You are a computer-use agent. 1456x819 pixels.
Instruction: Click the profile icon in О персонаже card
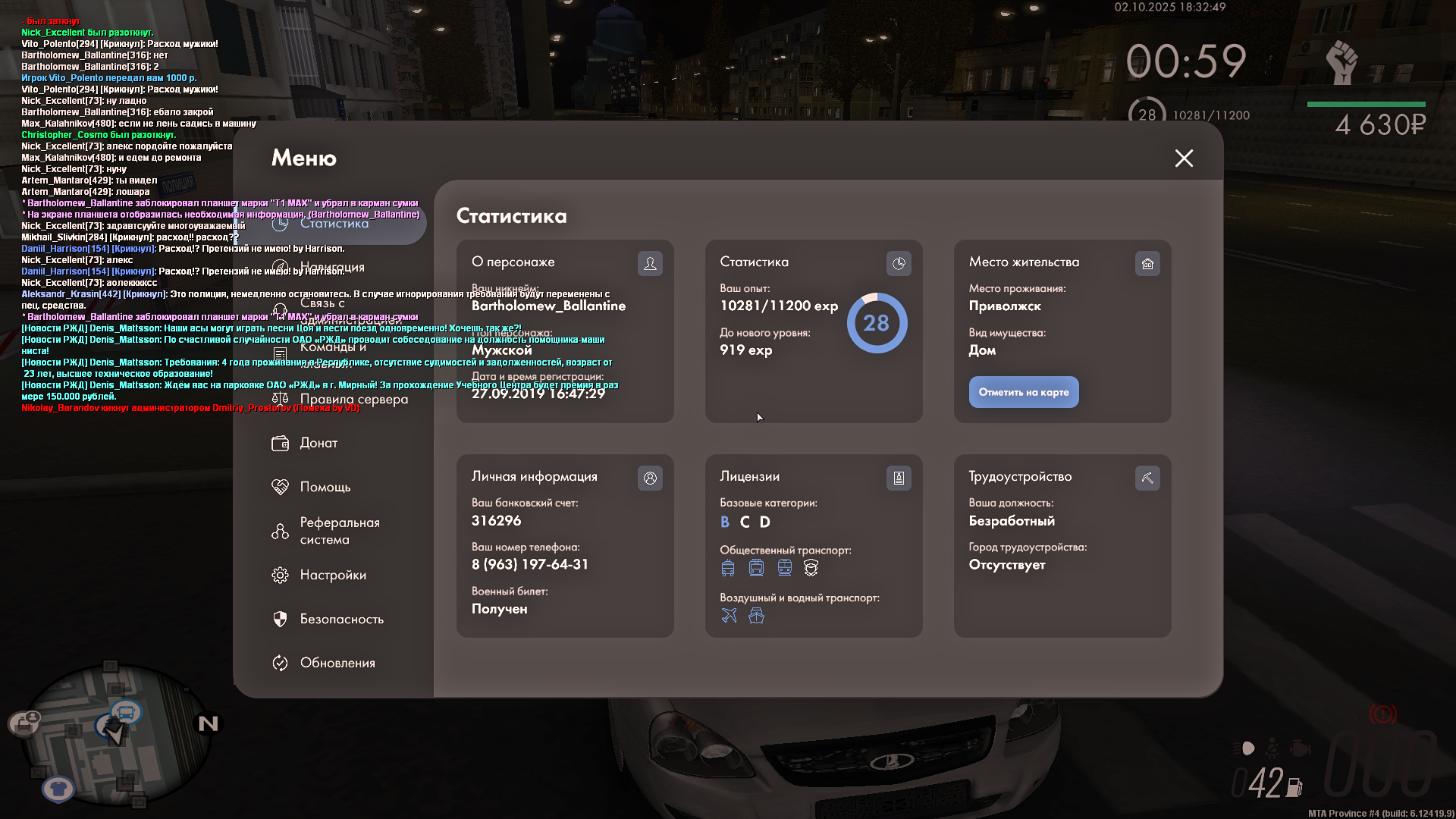(650, 263)
